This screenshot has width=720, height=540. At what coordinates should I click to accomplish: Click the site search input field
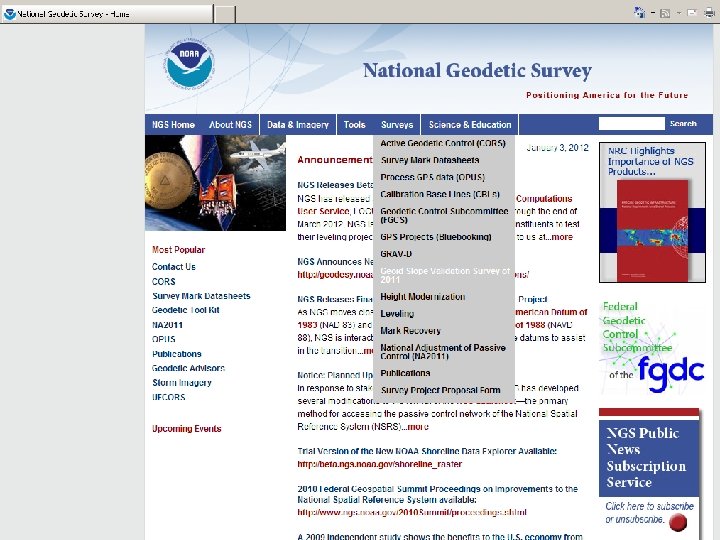631,123
